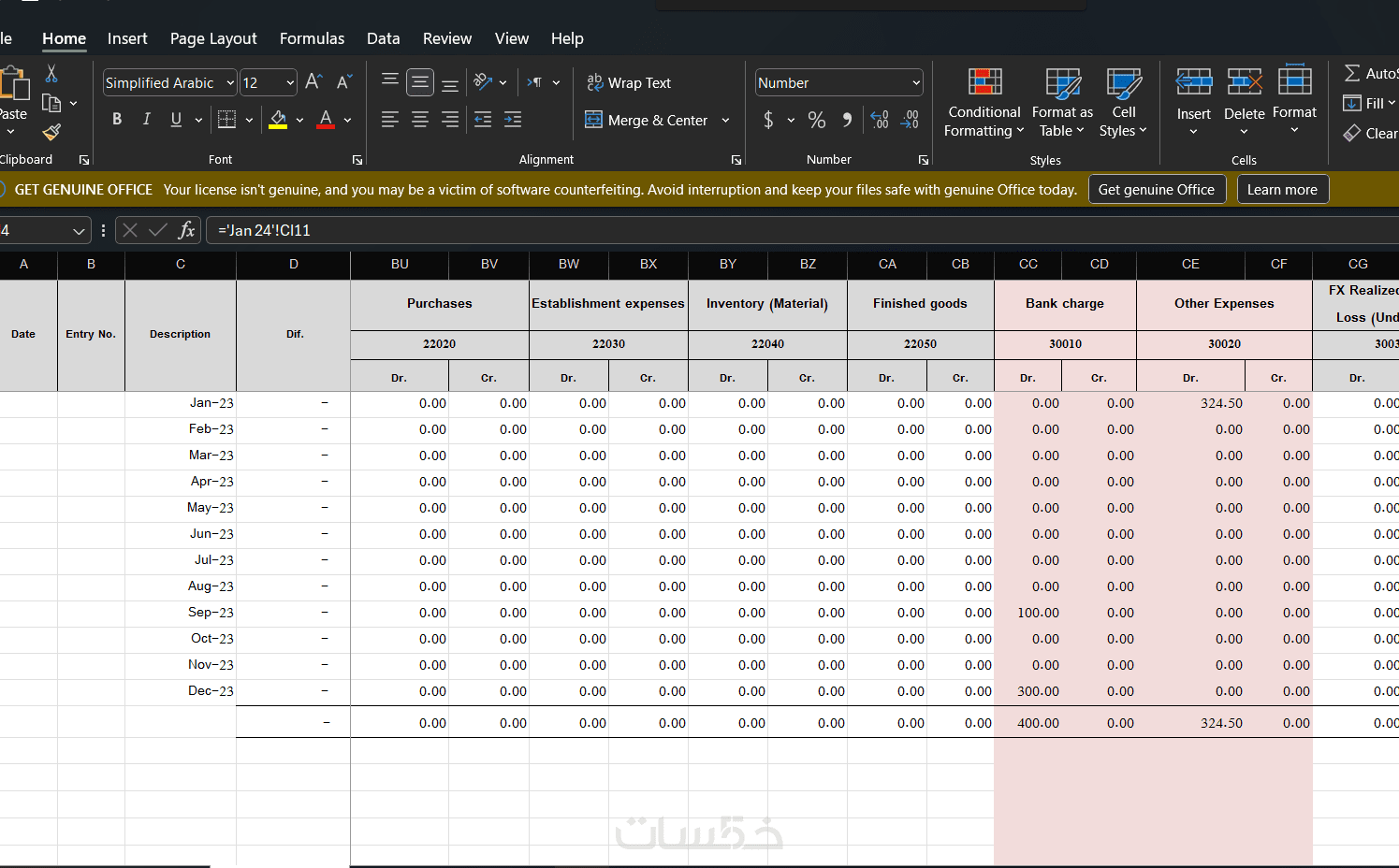Screen dimensions: 1399x868
Task: Open Conditional Formatting menu
Action: [984, 103]
